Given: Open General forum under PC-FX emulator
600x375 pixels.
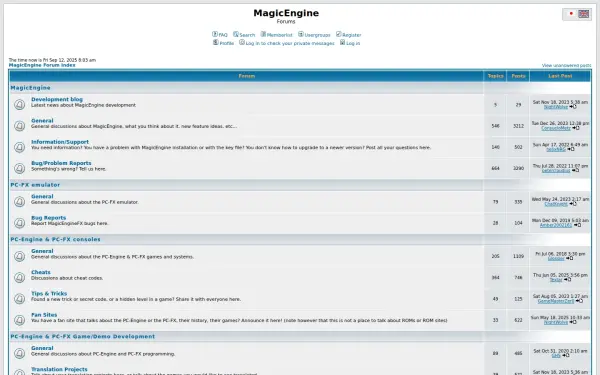Looking at the screenshot, I should 42,196.
